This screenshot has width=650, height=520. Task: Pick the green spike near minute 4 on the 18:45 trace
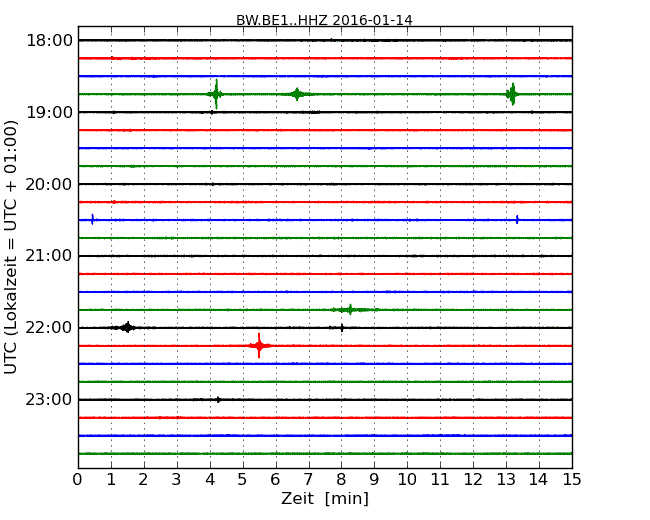(x=216, y=94)
